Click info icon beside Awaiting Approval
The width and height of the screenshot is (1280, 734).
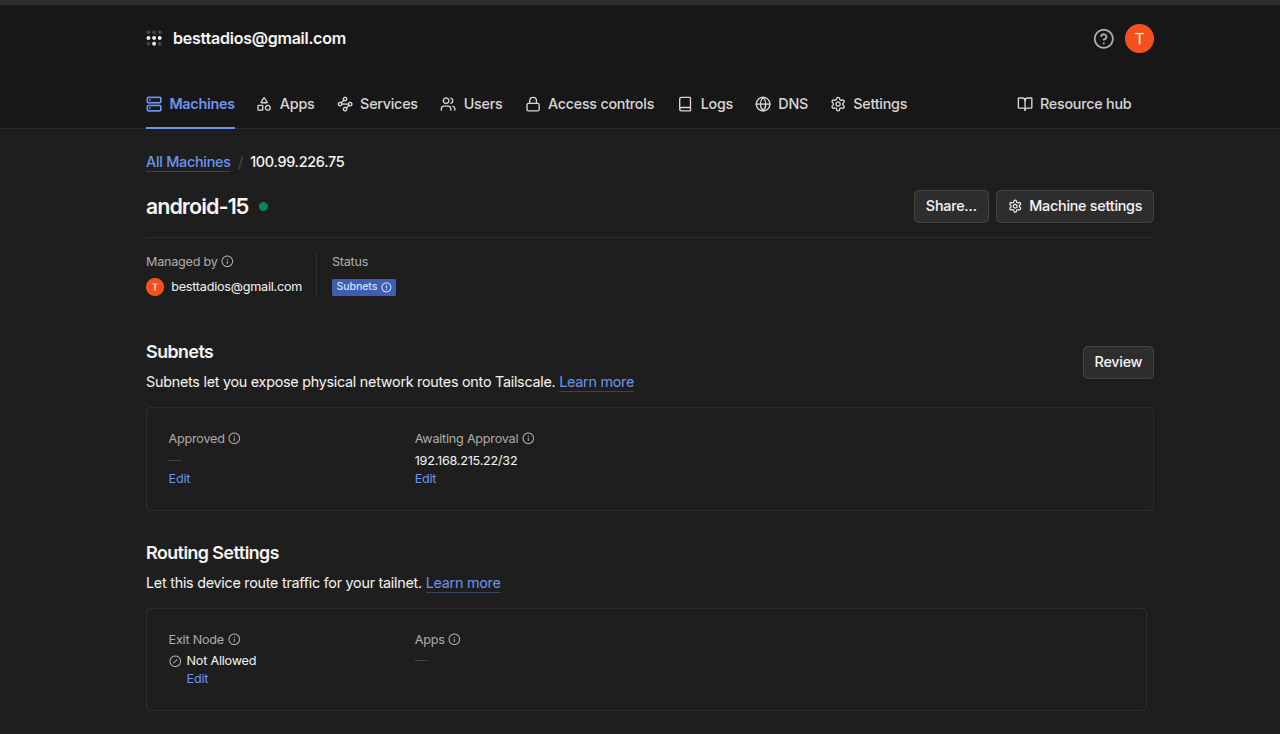tap(528, 438)
